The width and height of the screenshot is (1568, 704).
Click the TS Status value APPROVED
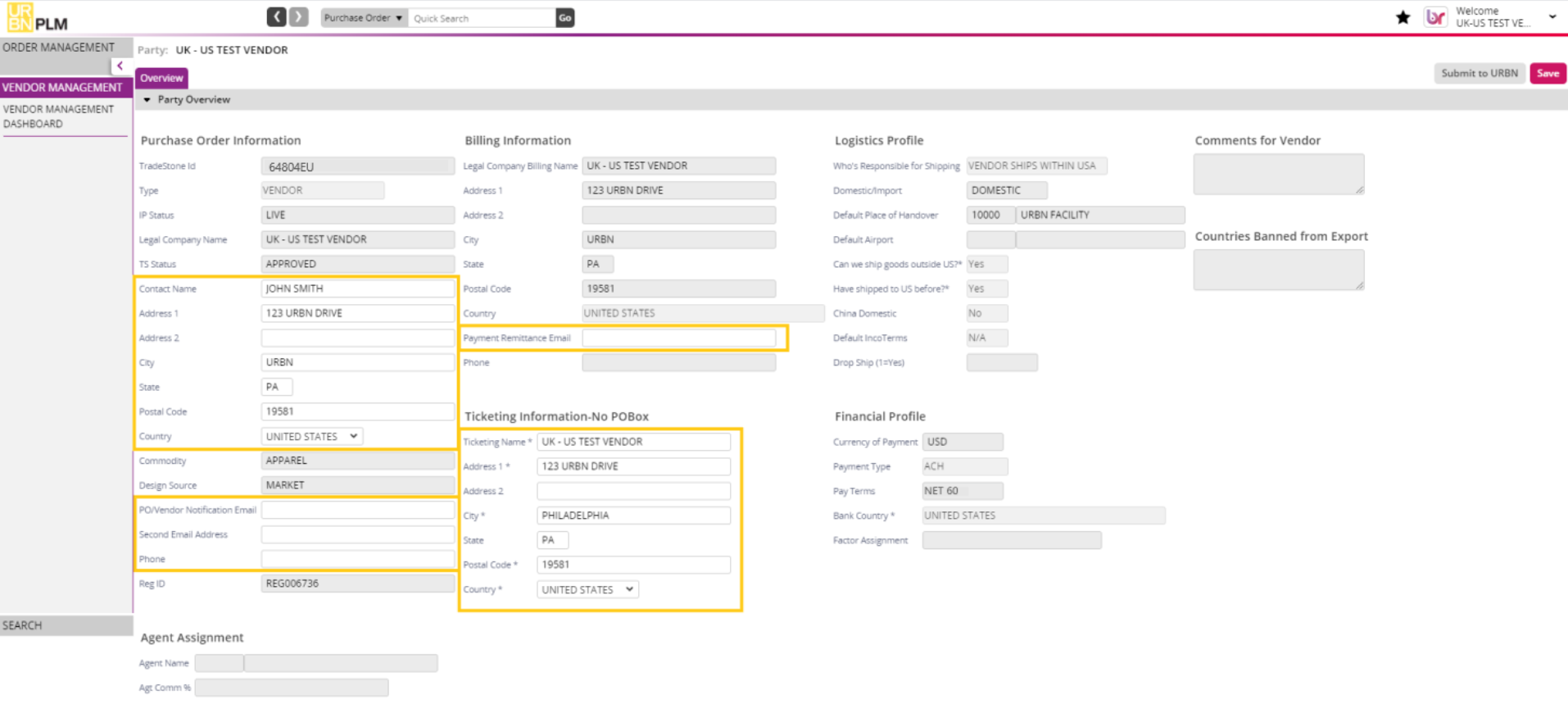coord(357,264)
